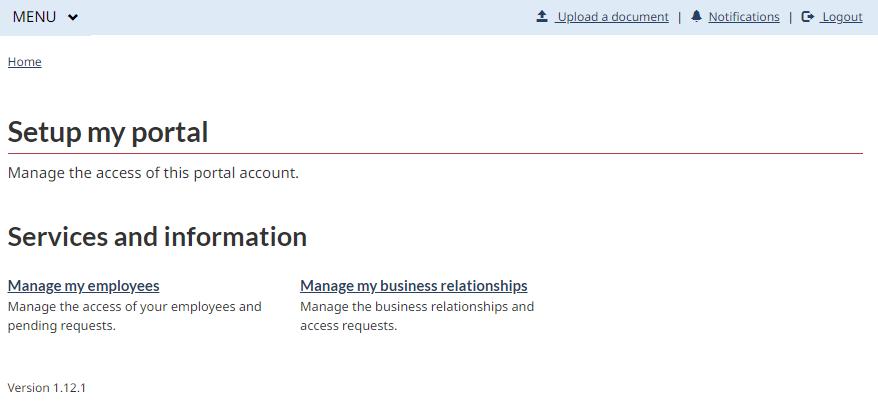878x404 pixels.
Task: Sign out using the Logout text link
Action: [842, 17]
